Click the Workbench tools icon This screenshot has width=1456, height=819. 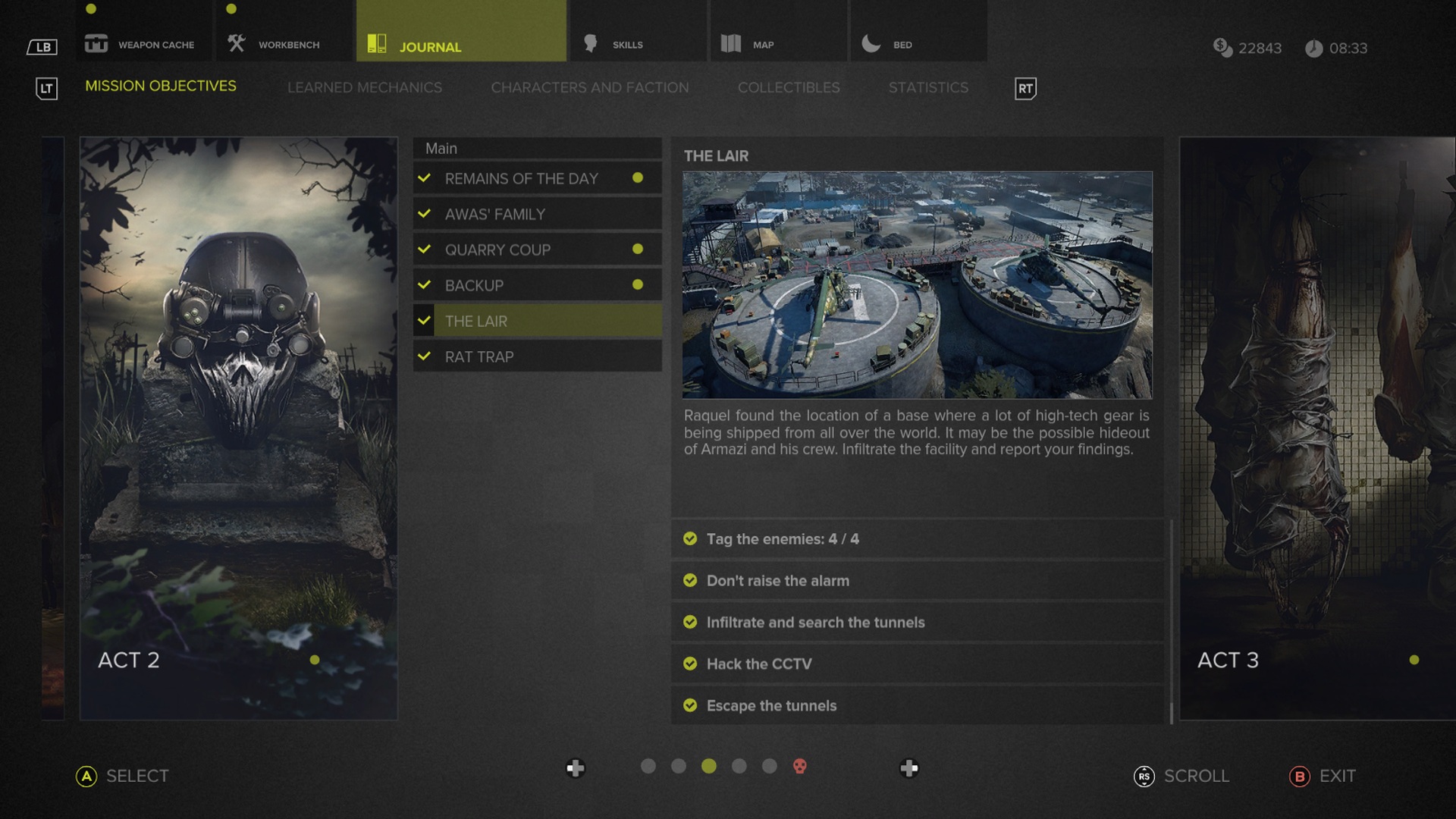tap(236, 43)
